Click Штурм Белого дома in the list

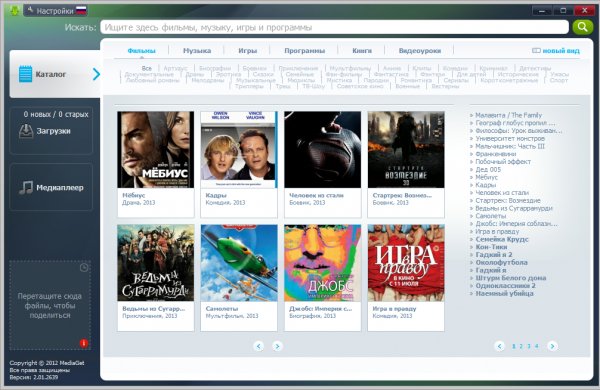point(510,278)
